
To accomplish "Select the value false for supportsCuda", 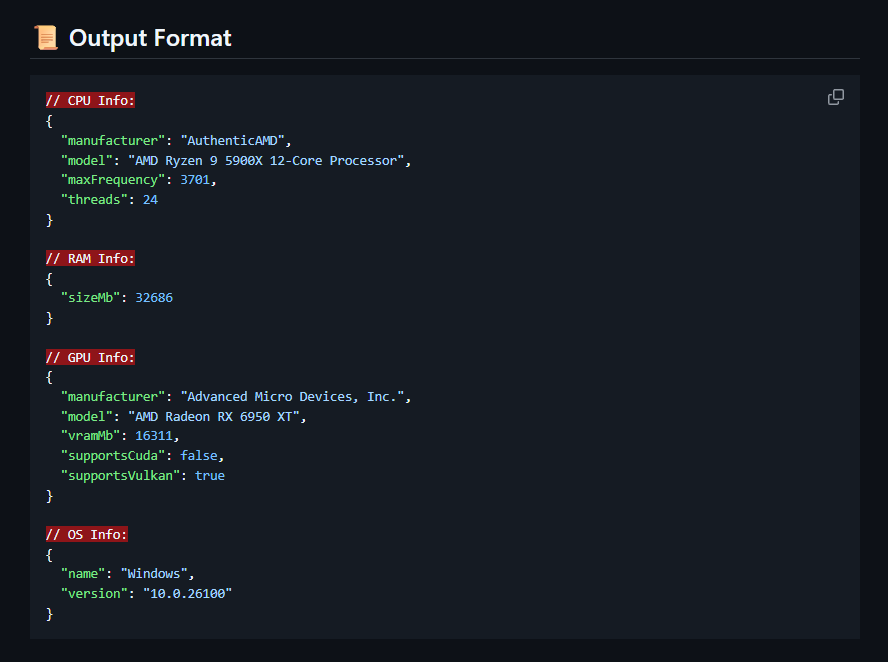I will pos(199,455).
